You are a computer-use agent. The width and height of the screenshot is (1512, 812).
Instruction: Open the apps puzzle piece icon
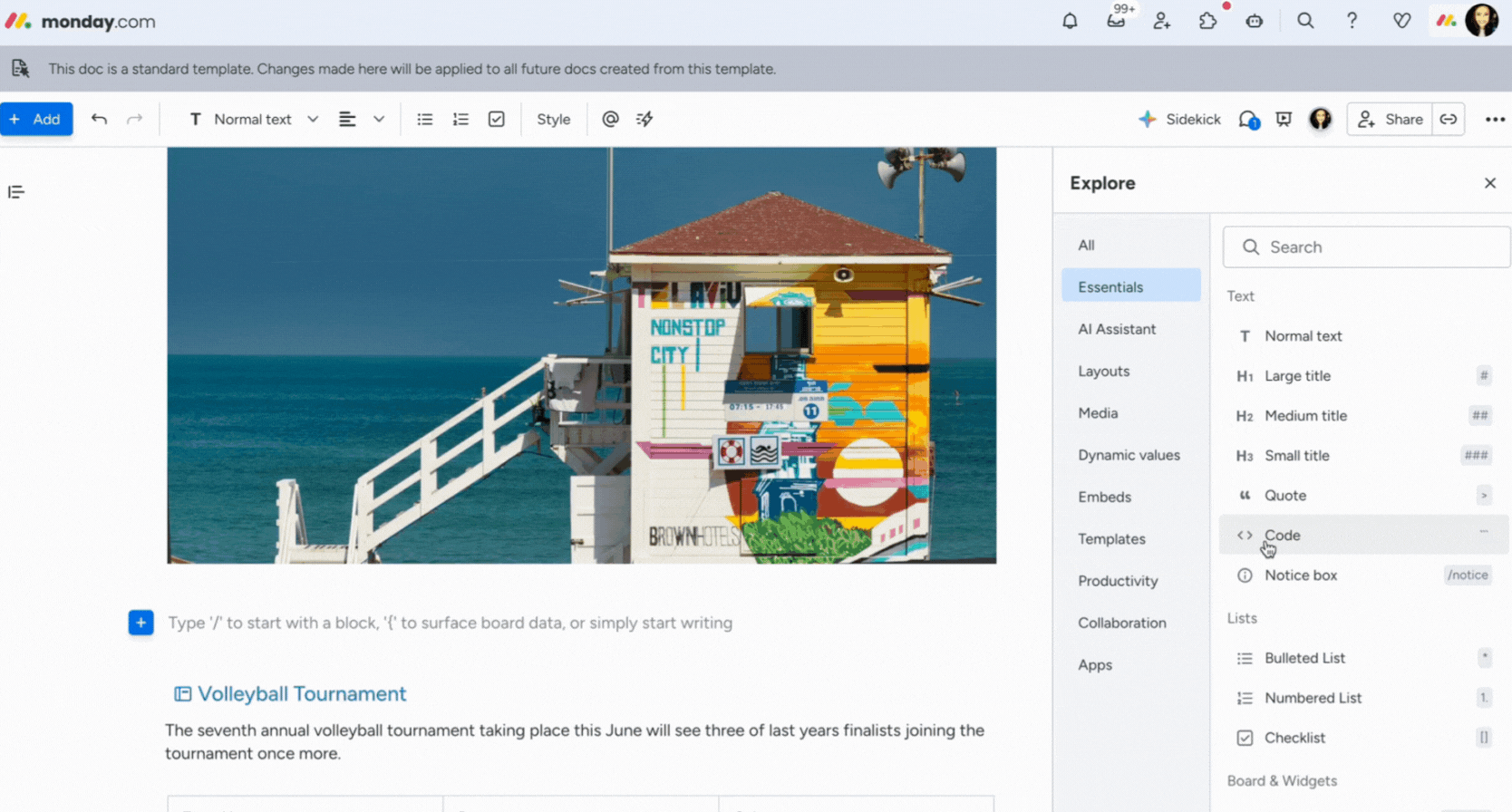pyautogui.click(x=1207, y=21)
